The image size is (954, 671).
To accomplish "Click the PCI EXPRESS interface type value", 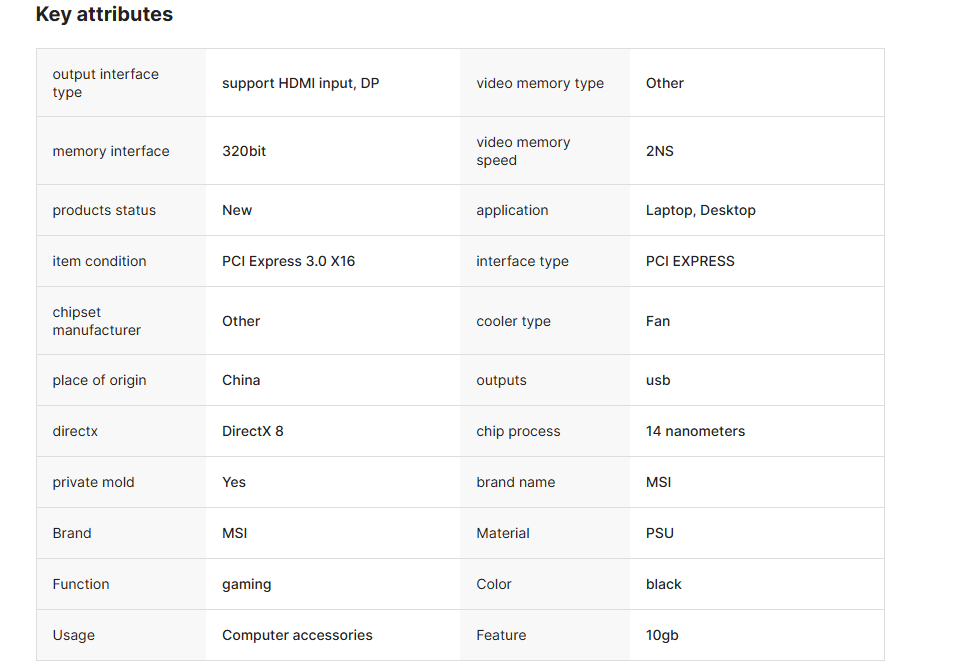I will click(x=690, y=261).
